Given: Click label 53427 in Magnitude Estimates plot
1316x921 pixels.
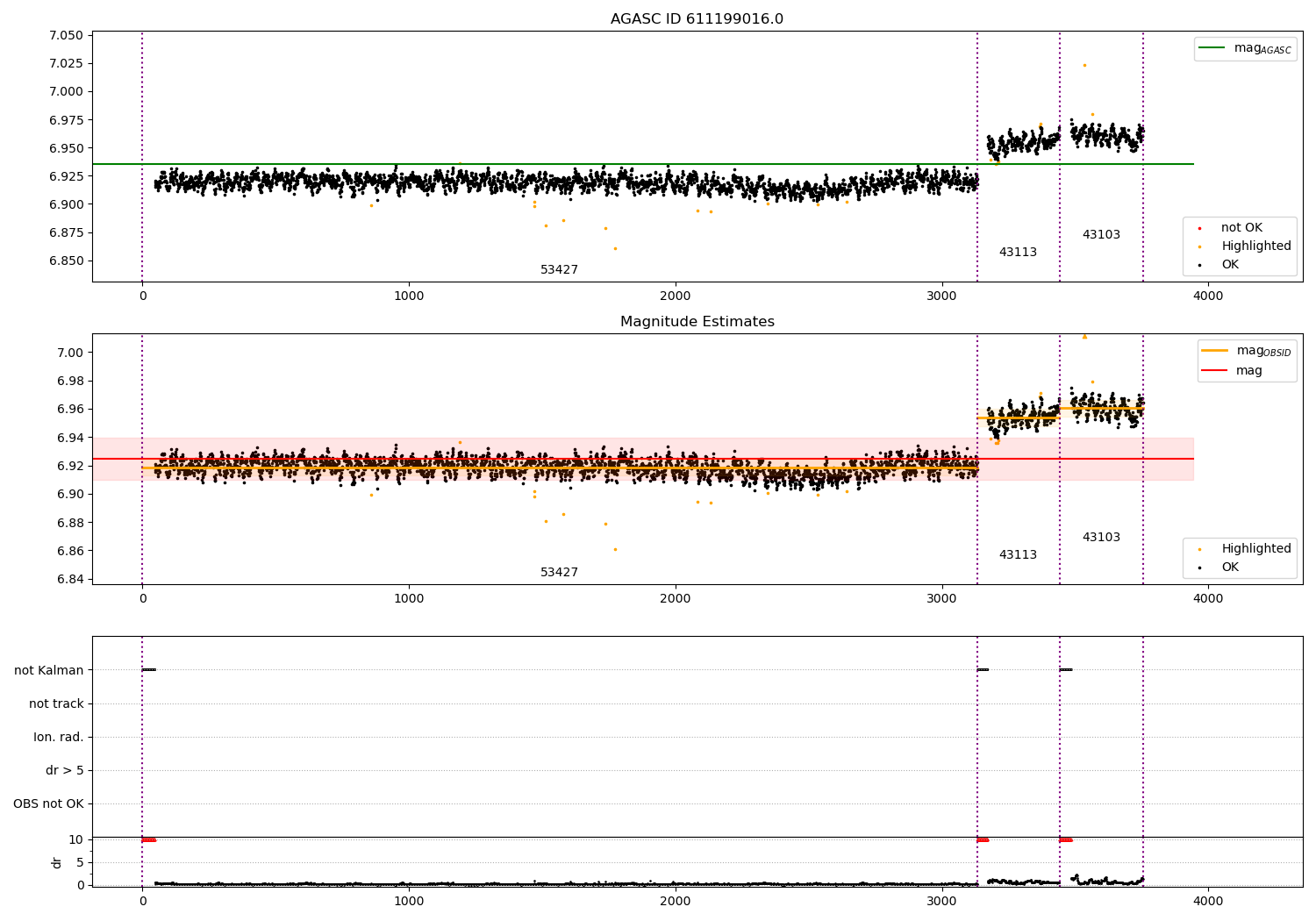Looking at the screenshot, I should (x=559, y=573).
